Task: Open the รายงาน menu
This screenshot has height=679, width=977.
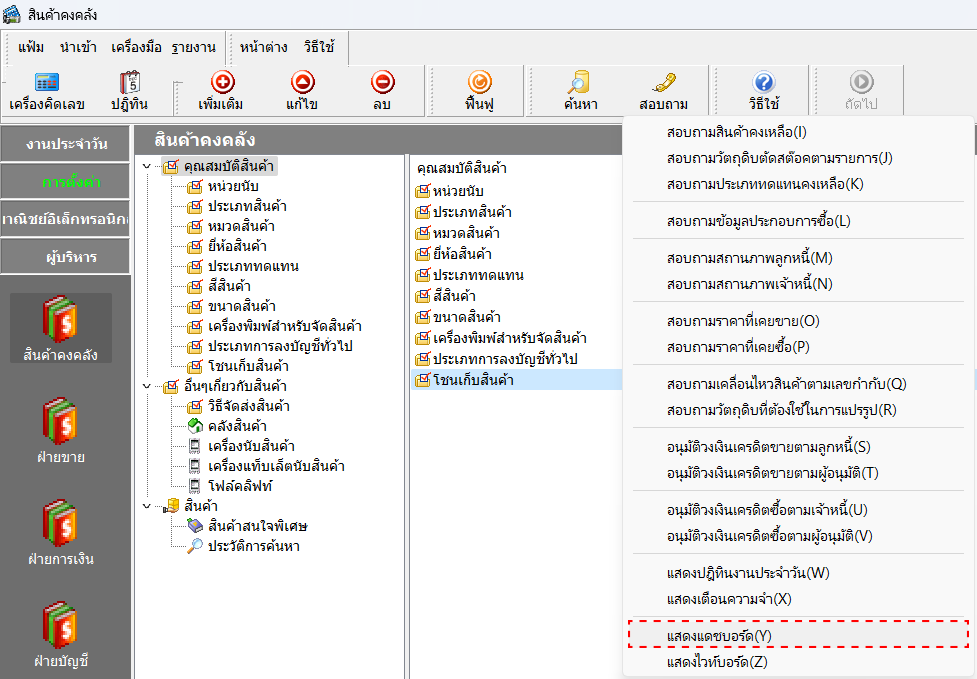Action: (194, 47)
